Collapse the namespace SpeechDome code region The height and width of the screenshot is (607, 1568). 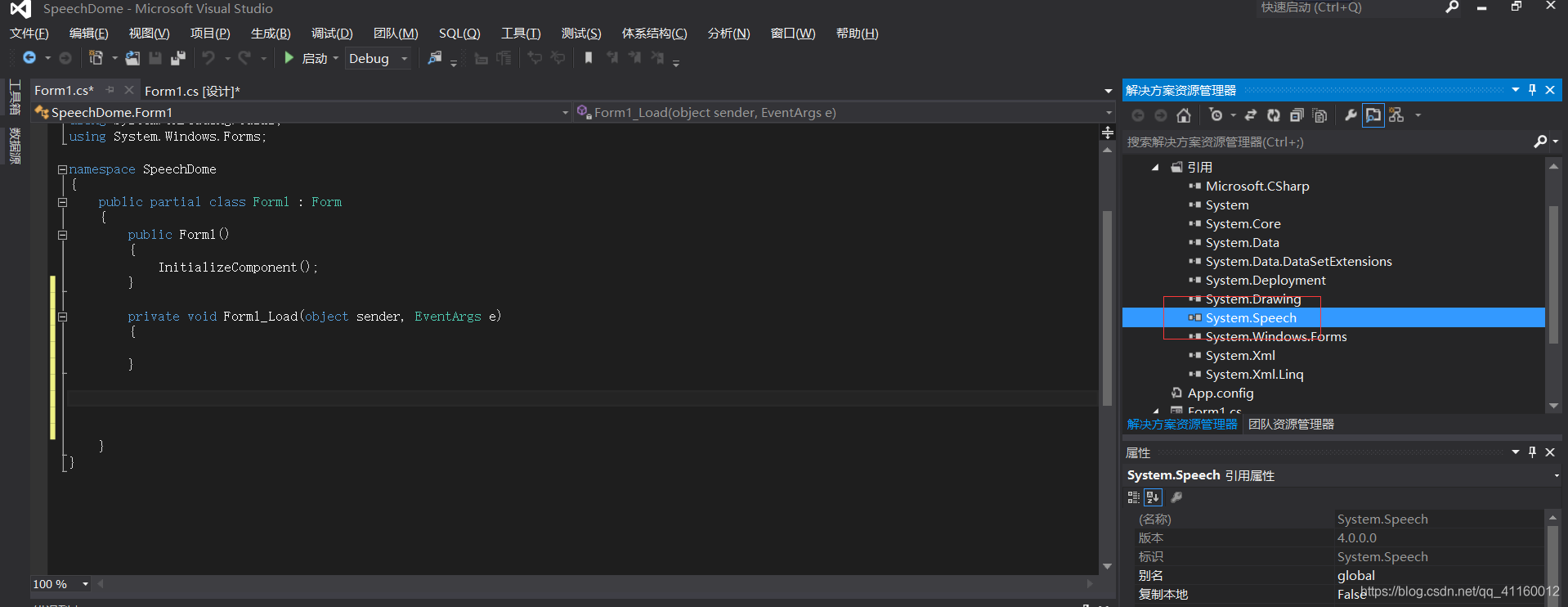click(62, 169)
